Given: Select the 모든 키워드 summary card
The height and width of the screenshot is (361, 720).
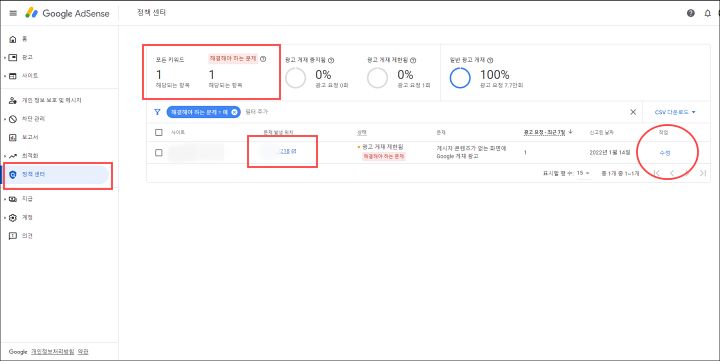Looking at the screenshot, I should (x=172, y=72).
